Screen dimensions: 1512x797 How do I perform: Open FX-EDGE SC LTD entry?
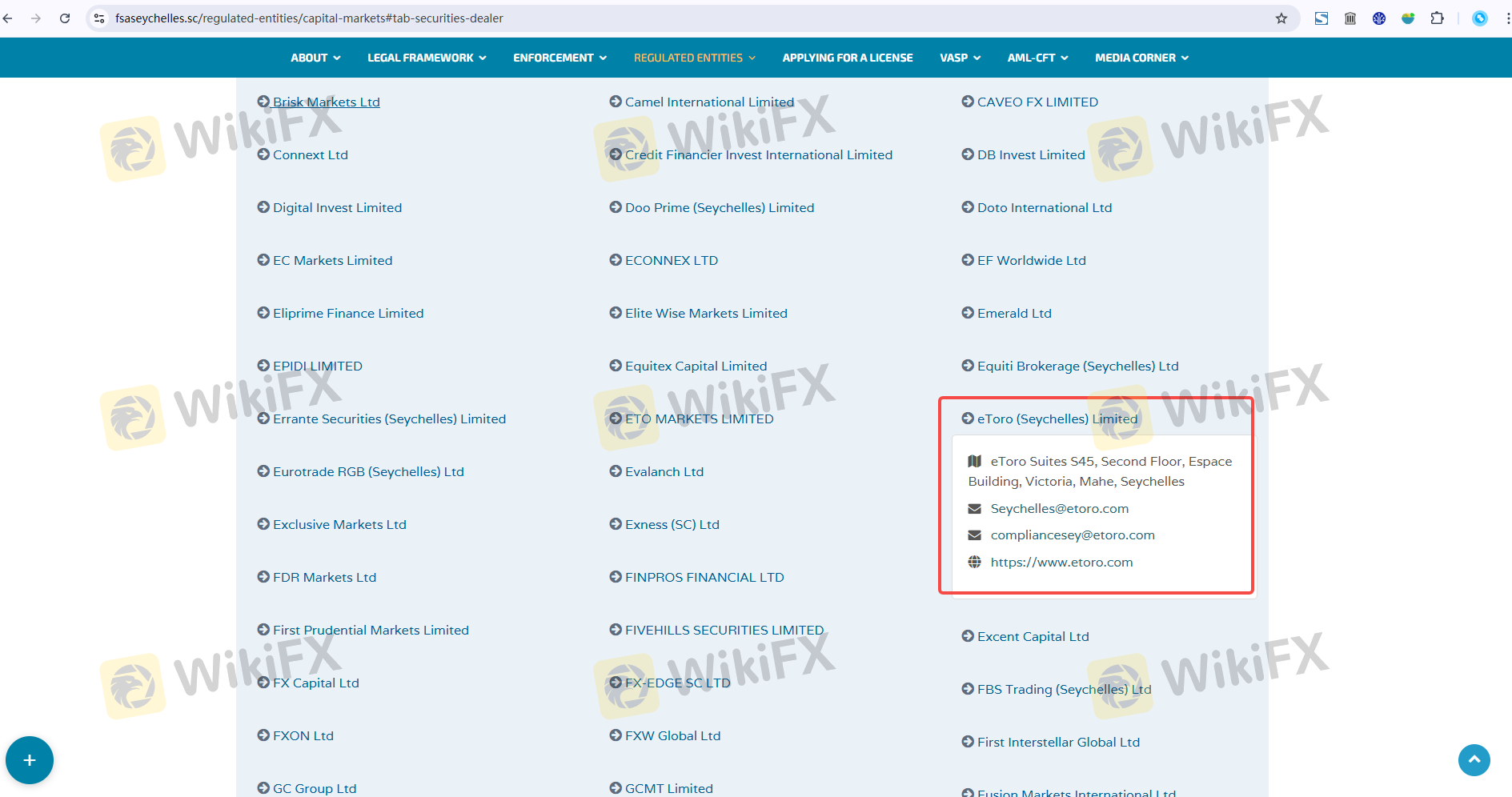pos(678,683)
